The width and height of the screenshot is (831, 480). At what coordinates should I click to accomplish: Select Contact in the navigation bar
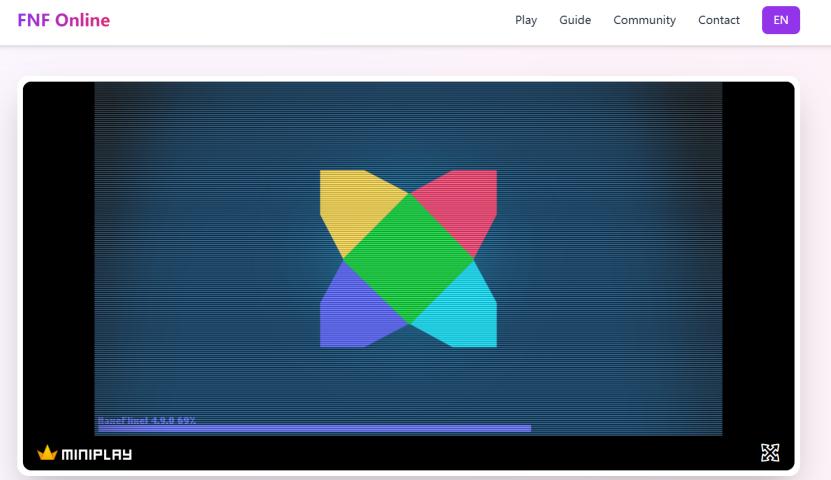point(719,20)
